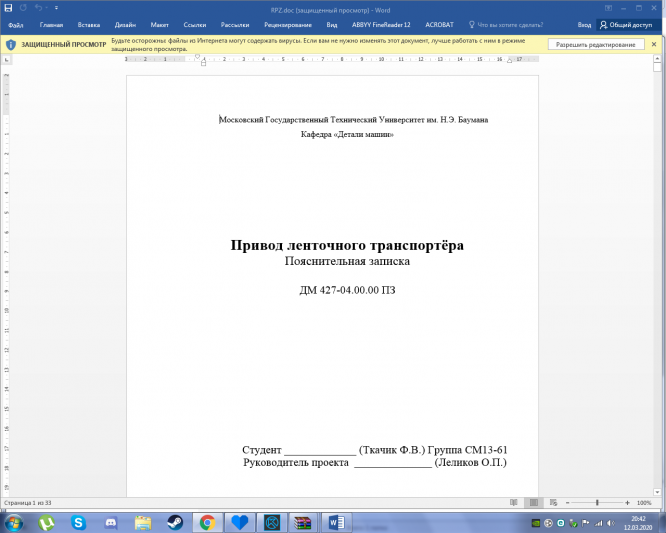The image size is (666, 533).
Task: Click the first-line indent marker on ruler
Action: coord(198,56)
